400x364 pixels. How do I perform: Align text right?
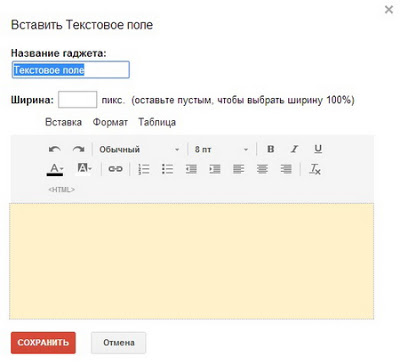[286, 169]
